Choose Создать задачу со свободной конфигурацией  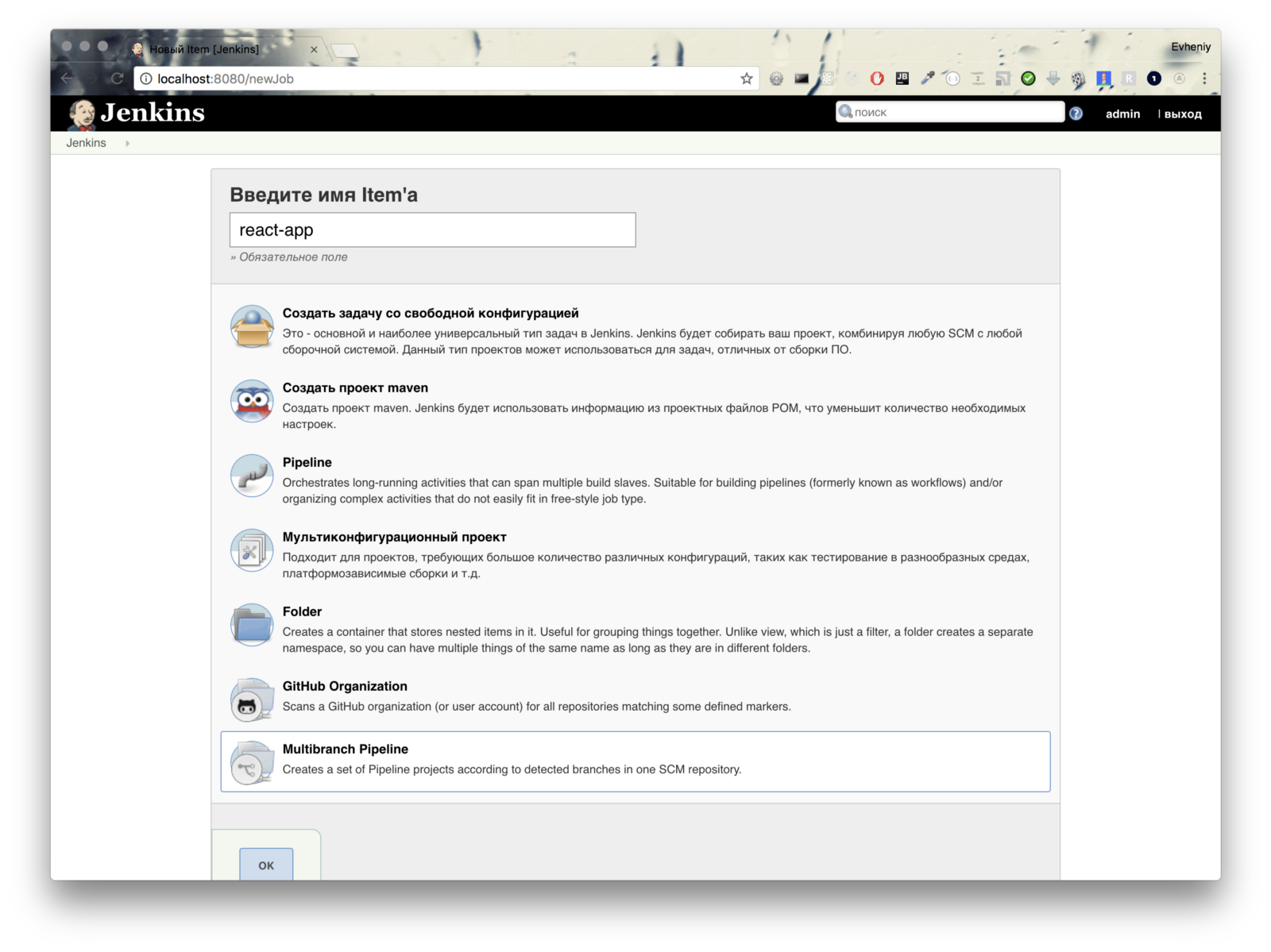pyautogui.click(x=431, y=313)
